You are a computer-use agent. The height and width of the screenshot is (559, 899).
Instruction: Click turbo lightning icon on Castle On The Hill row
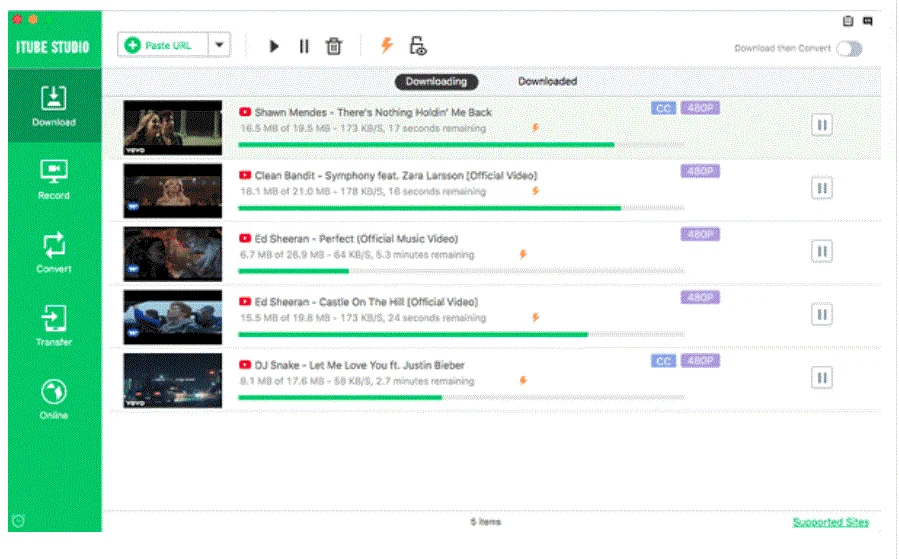(x=536, y=316)
